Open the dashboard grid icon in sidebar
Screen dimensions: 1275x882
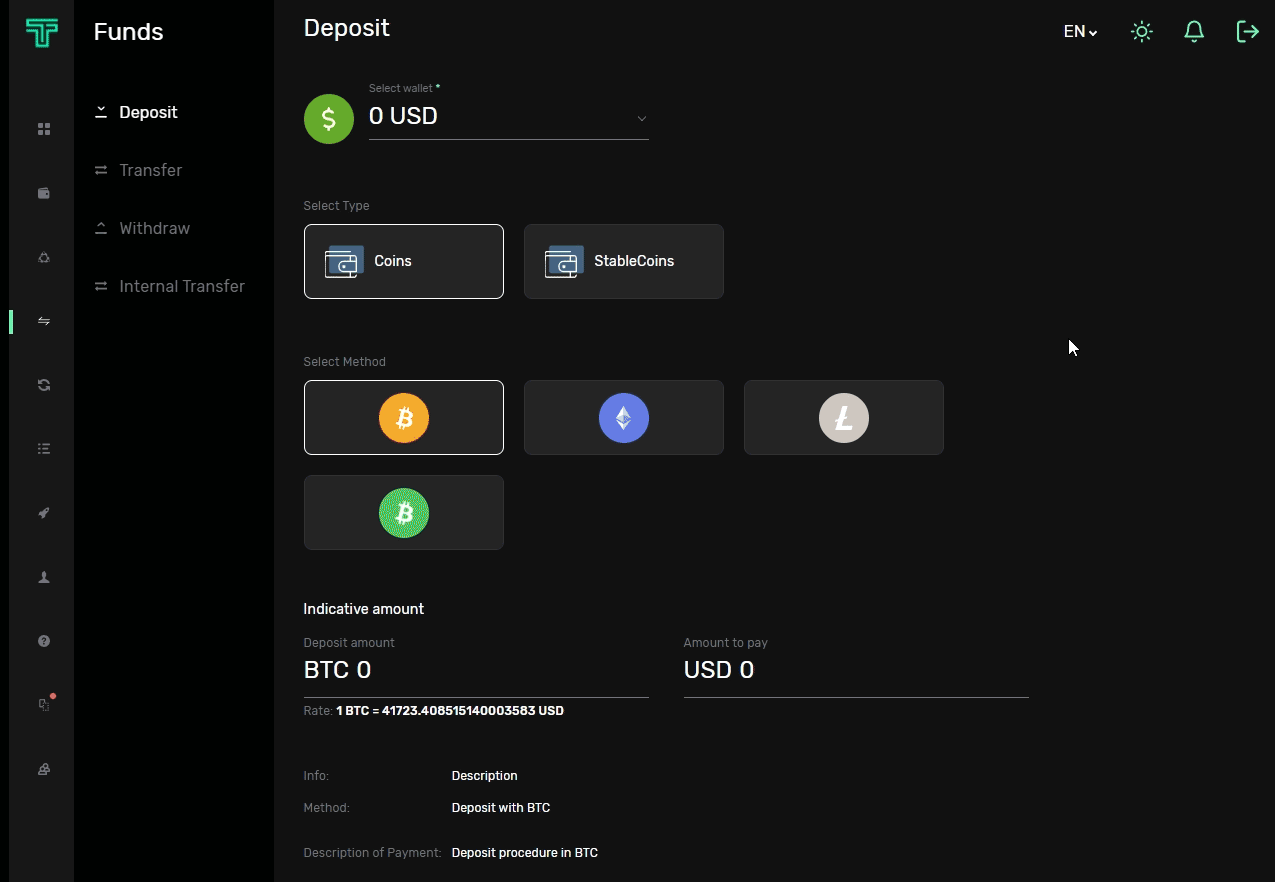click(x=43, y=129)
